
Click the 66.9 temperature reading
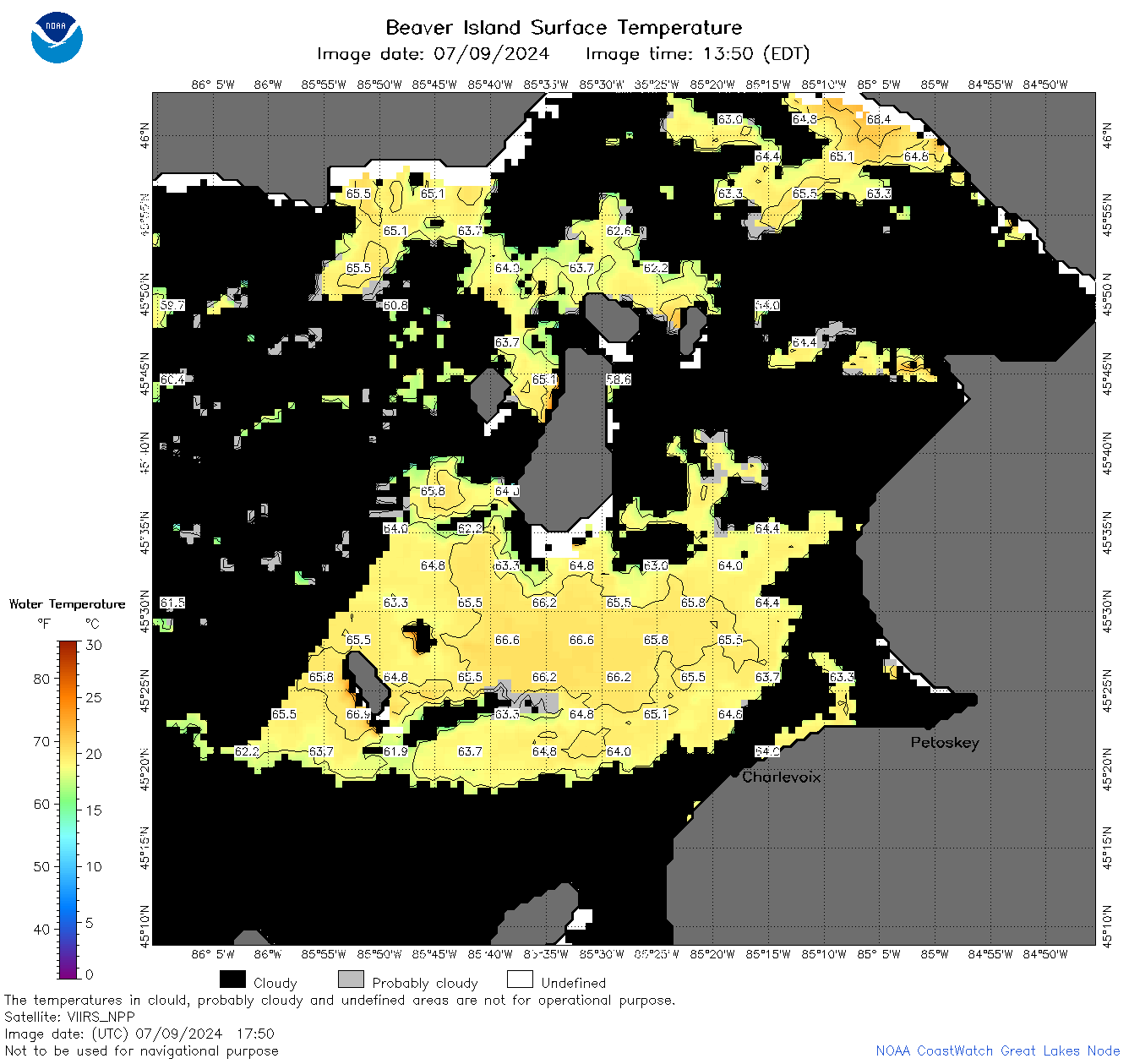click(x=358, y=714)
